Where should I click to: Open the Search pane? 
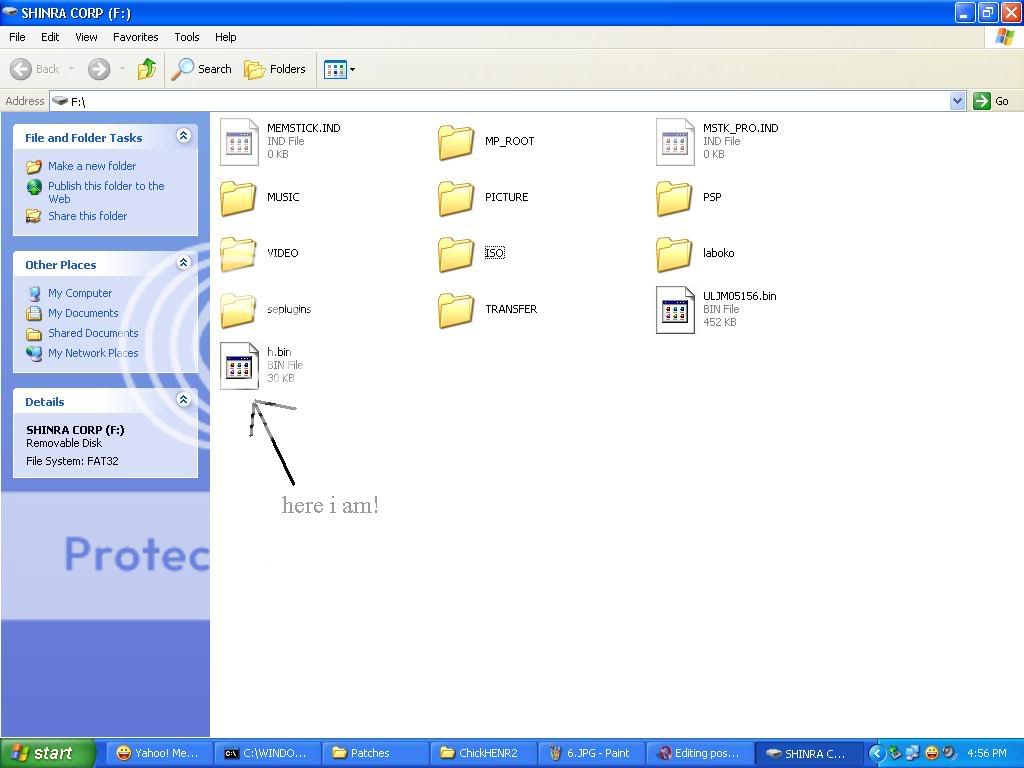201,69
